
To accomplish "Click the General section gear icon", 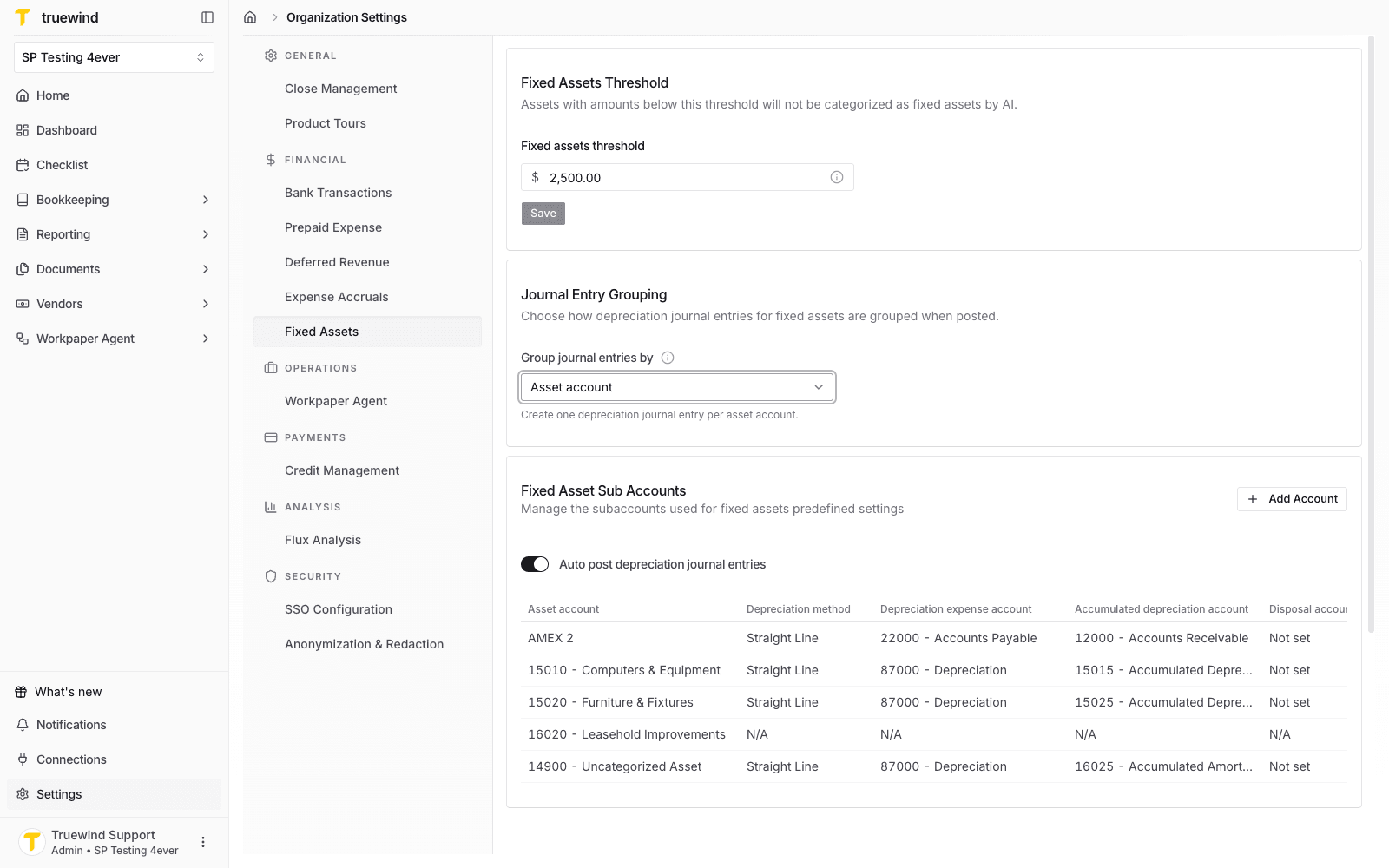I will click(271, 56).
